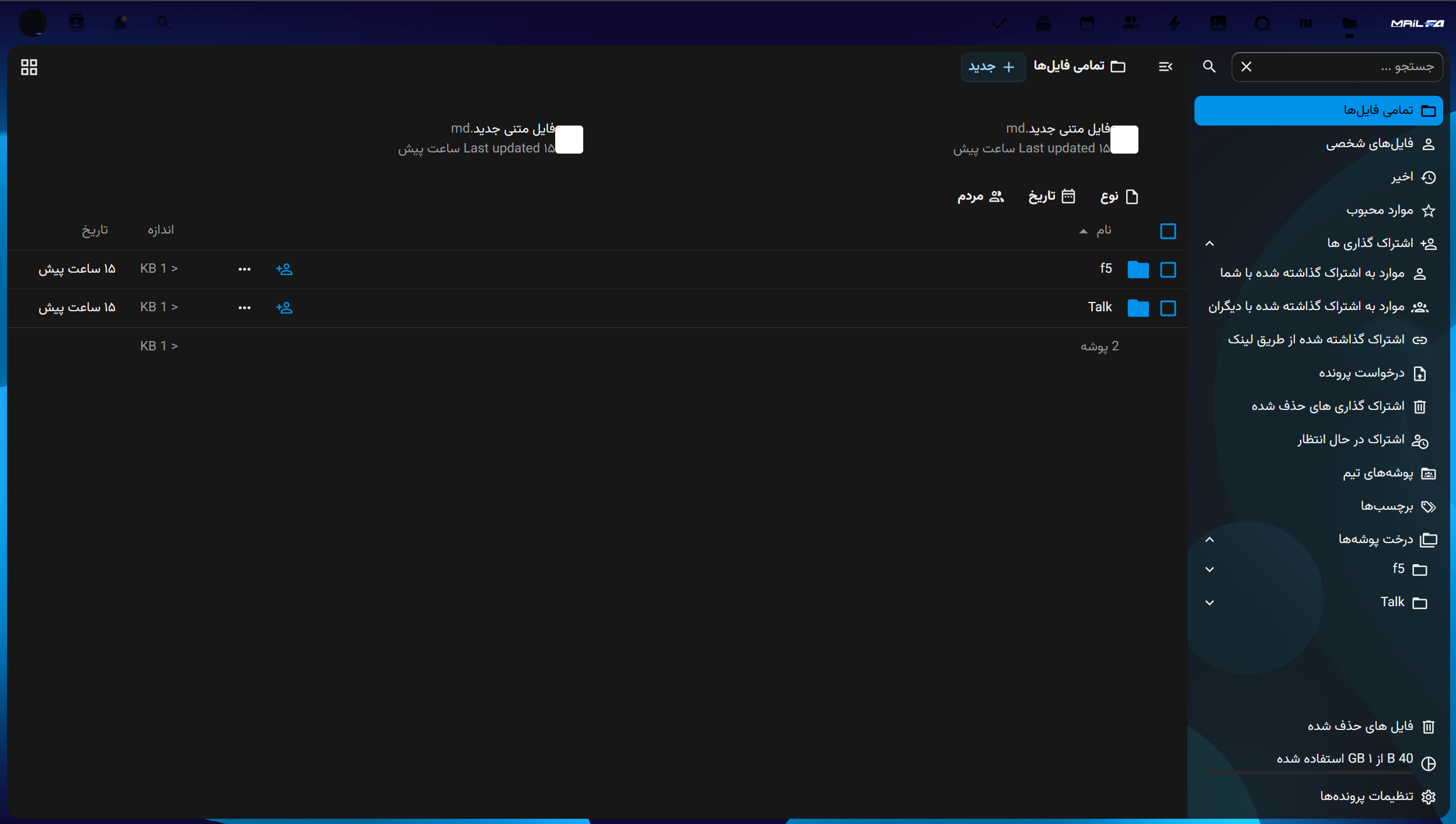
Task: Open the stacked trays app icon
Action: 1043,23
